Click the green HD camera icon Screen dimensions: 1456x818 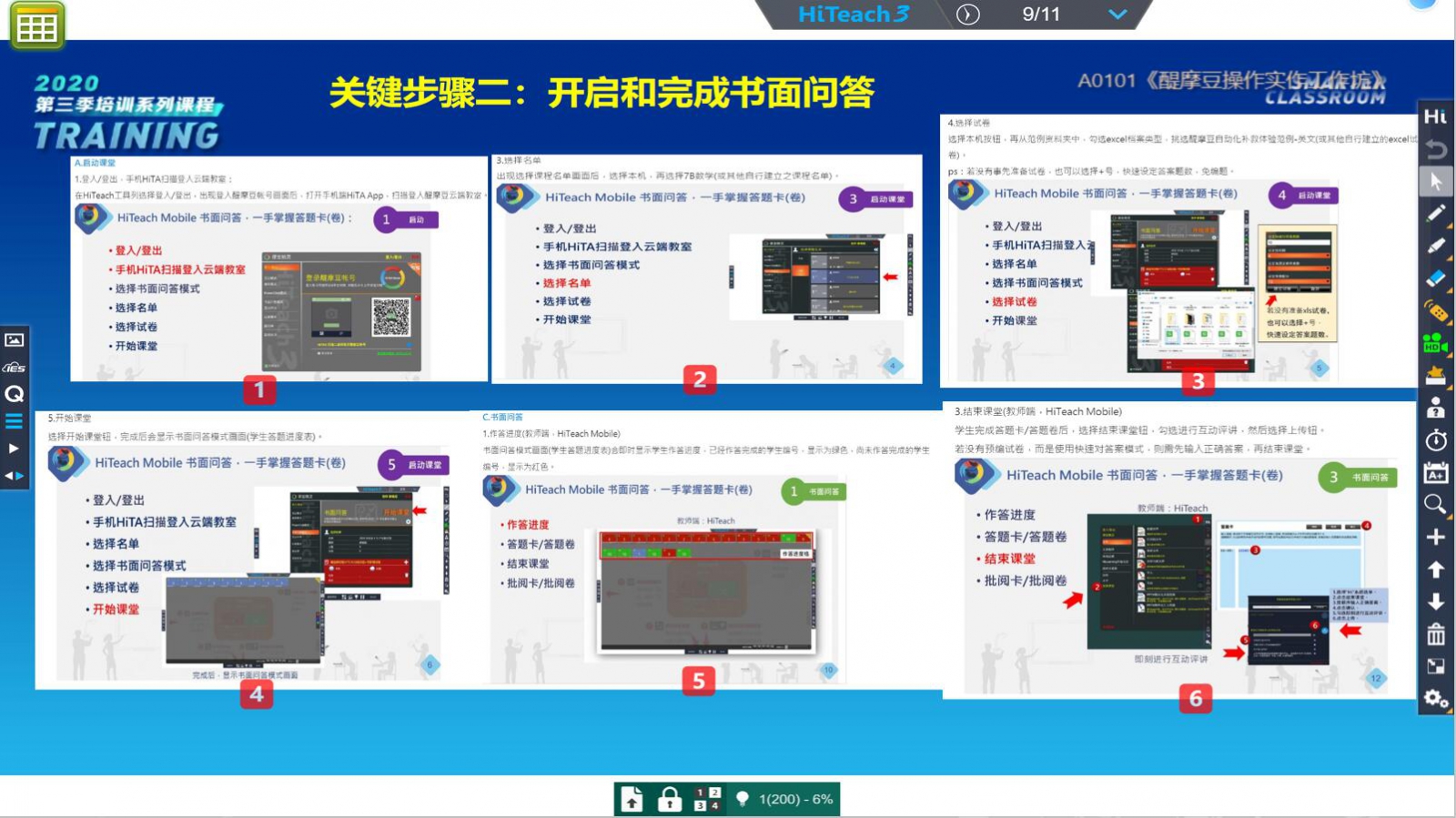[1435, 344]
